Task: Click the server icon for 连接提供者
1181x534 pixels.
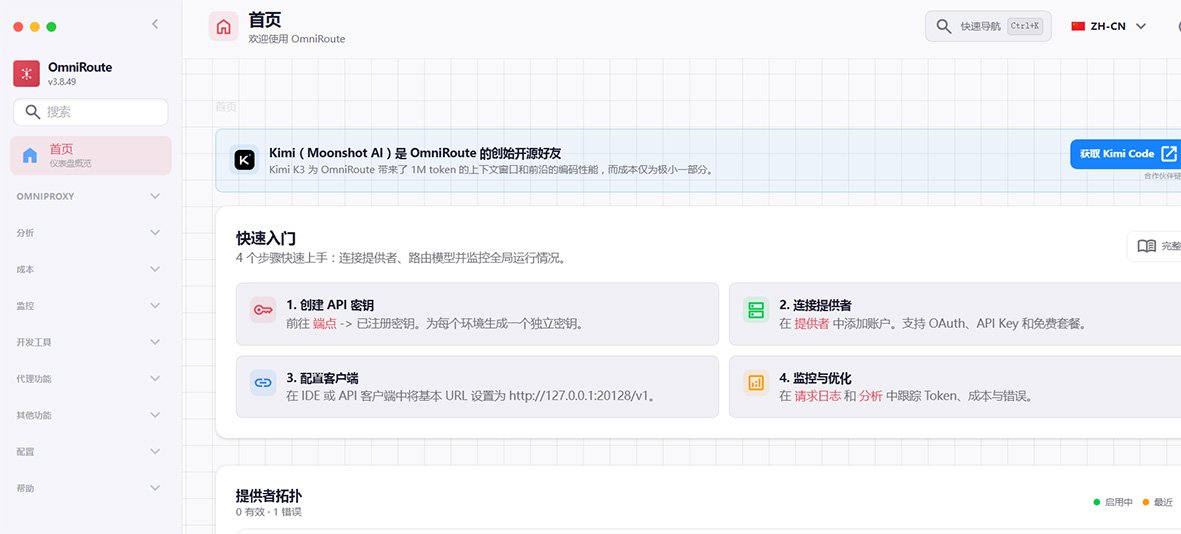Action: [756, 310]
